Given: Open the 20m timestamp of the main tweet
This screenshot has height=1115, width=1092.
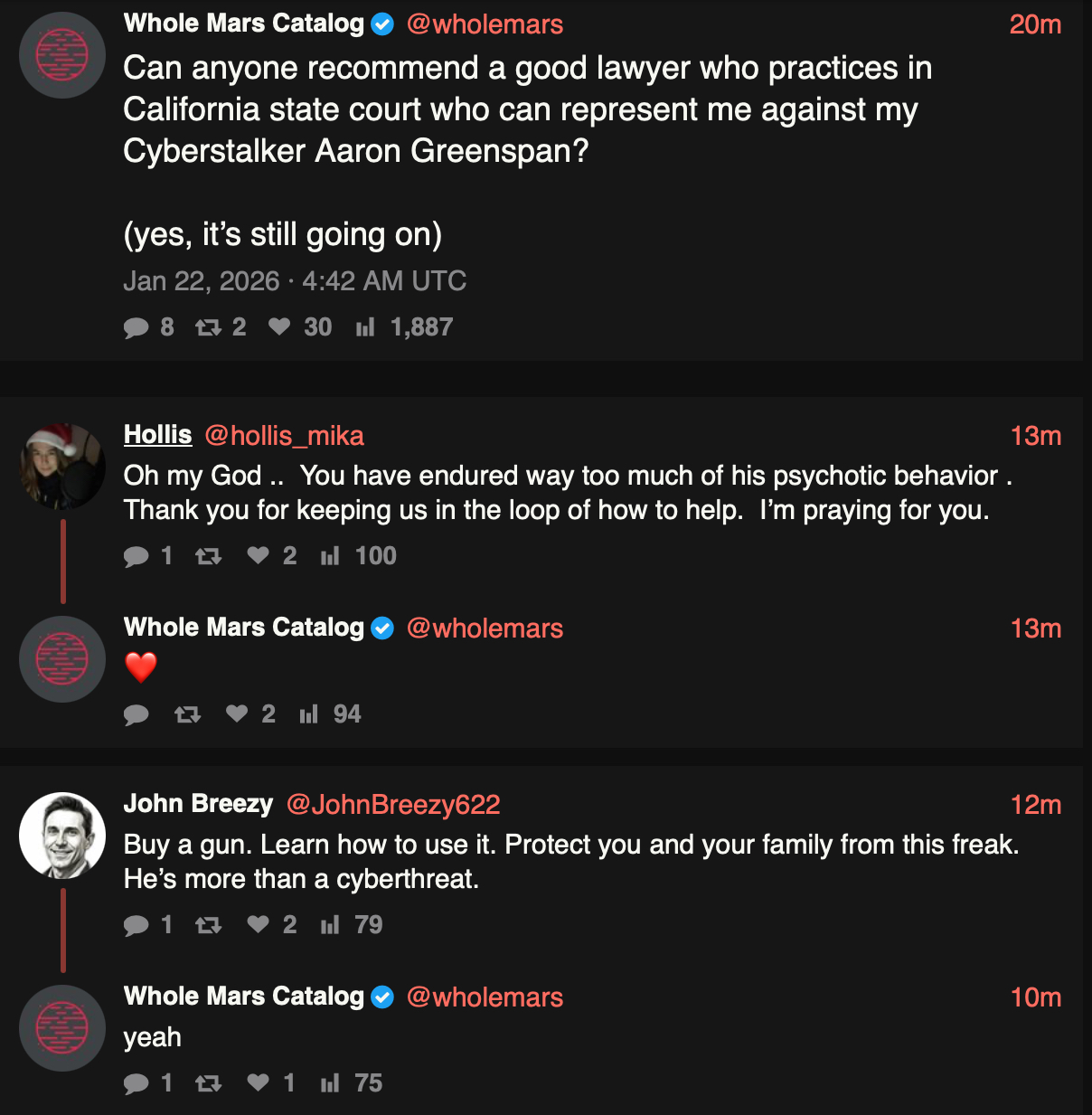Looking at the screenshot, I should pos(1035,24).
